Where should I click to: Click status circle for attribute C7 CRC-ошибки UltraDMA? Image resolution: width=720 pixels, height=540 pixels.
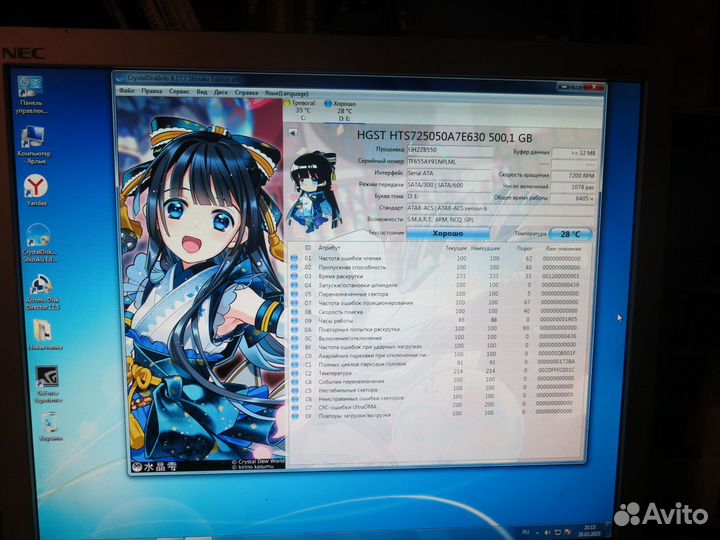[294, 408]
